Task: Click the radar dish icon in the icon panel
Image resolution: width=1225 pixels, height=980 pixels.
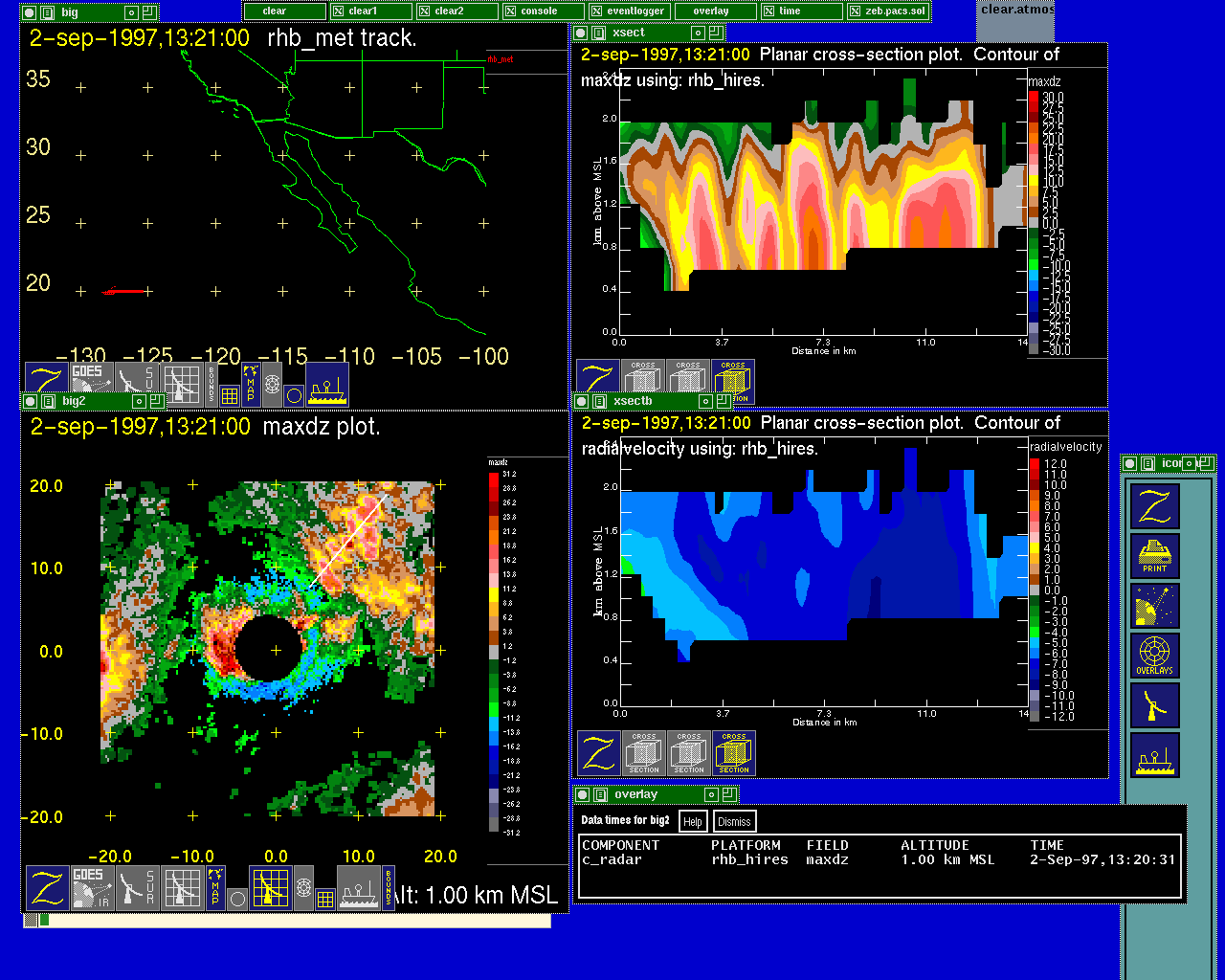Action: coord(1154,705)
